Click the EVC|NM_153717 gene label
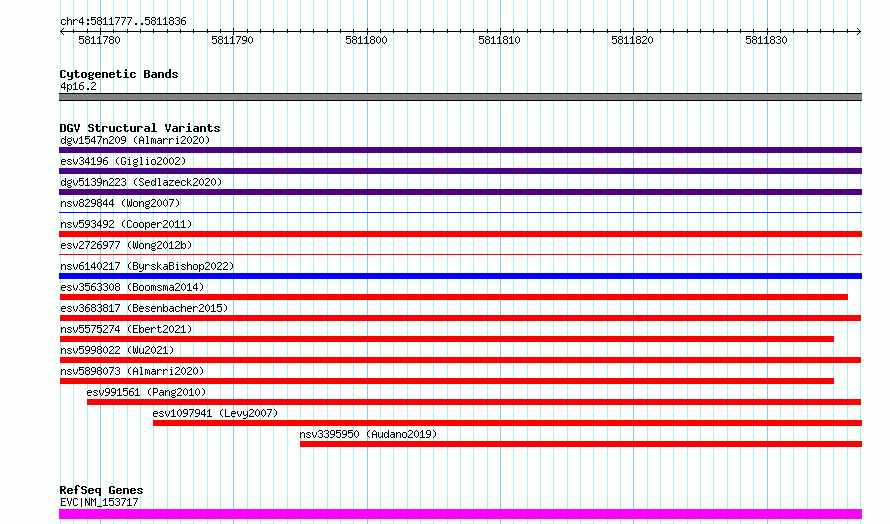 pyautogui.click(x=99, y=502)
